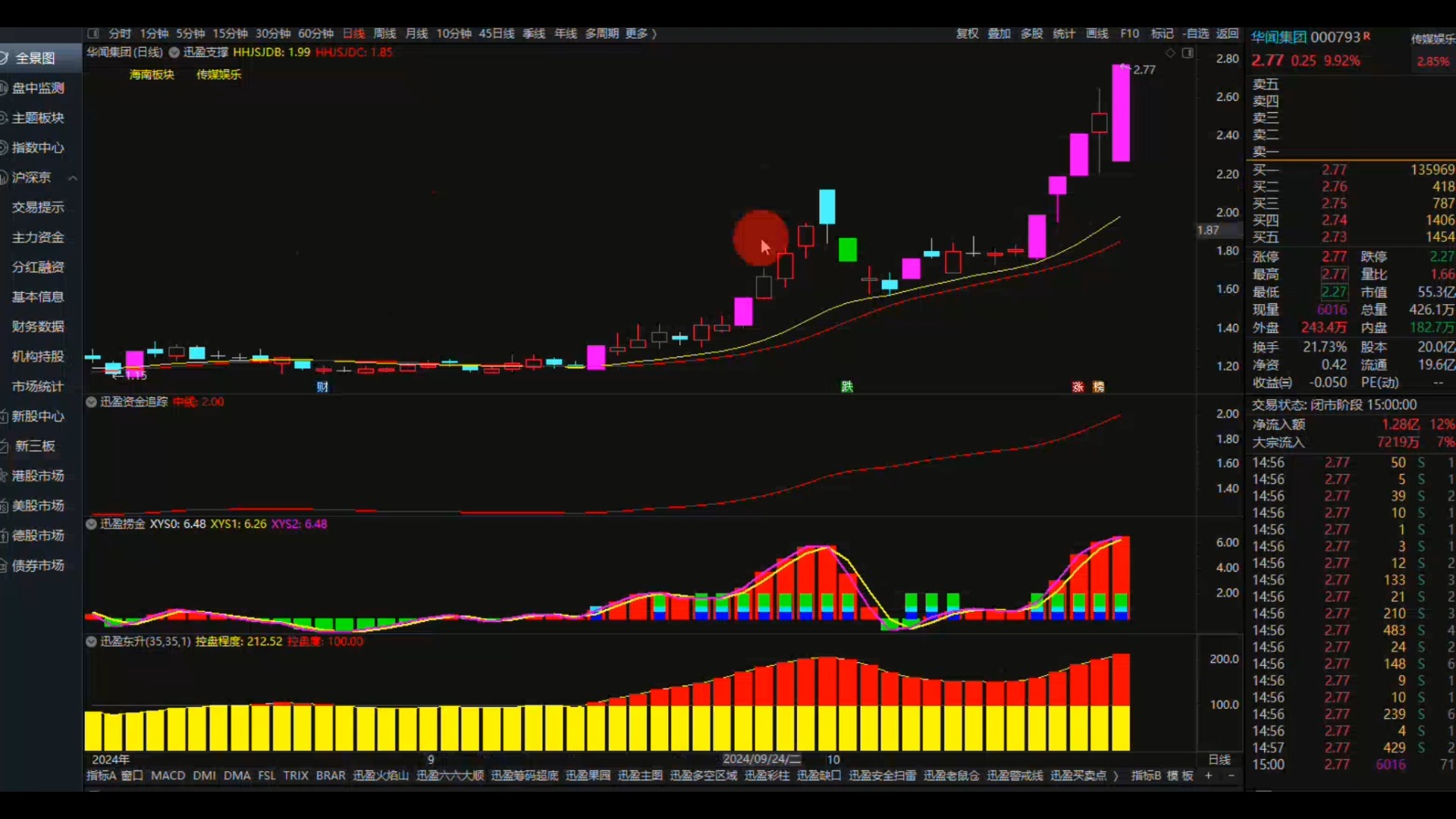
Task: Switch to the 月线 chart period
Action: (x=416, y=33)
